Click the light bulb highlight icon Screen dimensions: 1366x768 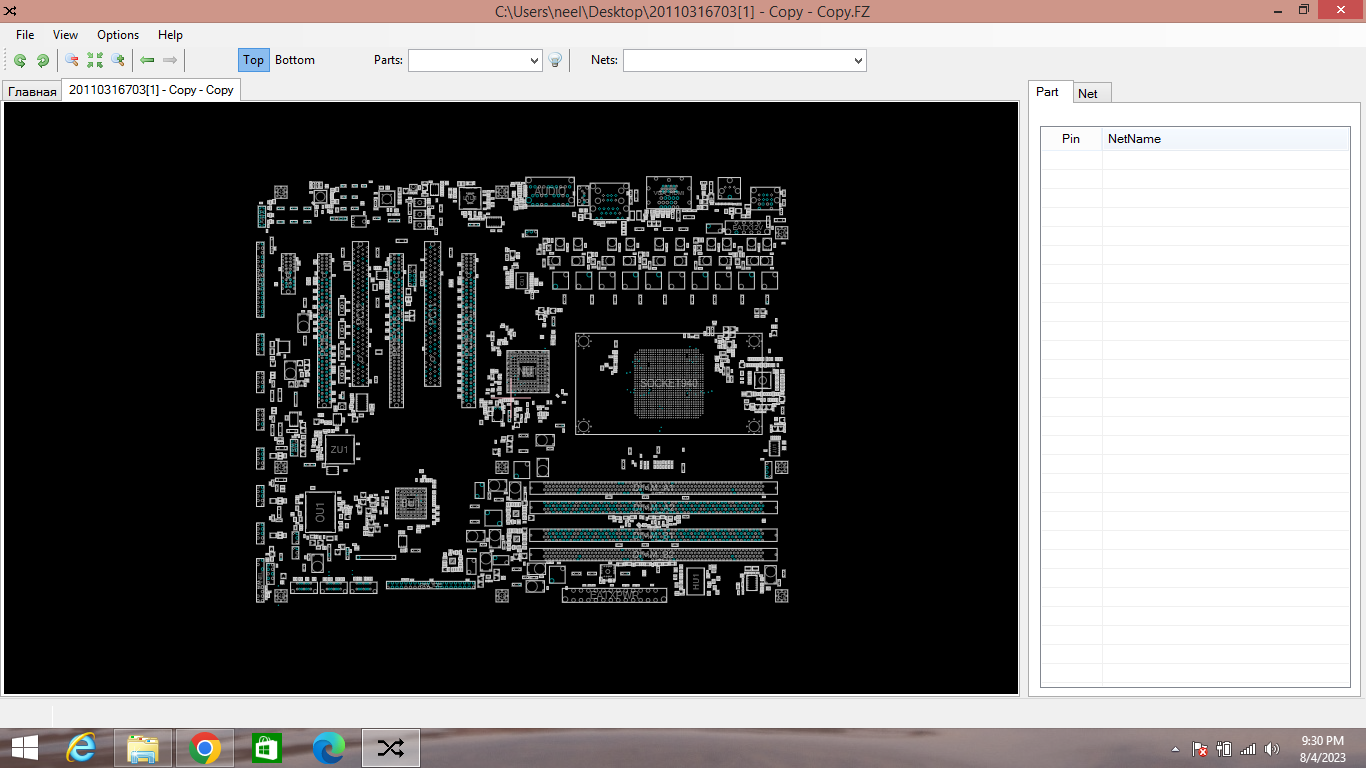[x=556, y=60]
